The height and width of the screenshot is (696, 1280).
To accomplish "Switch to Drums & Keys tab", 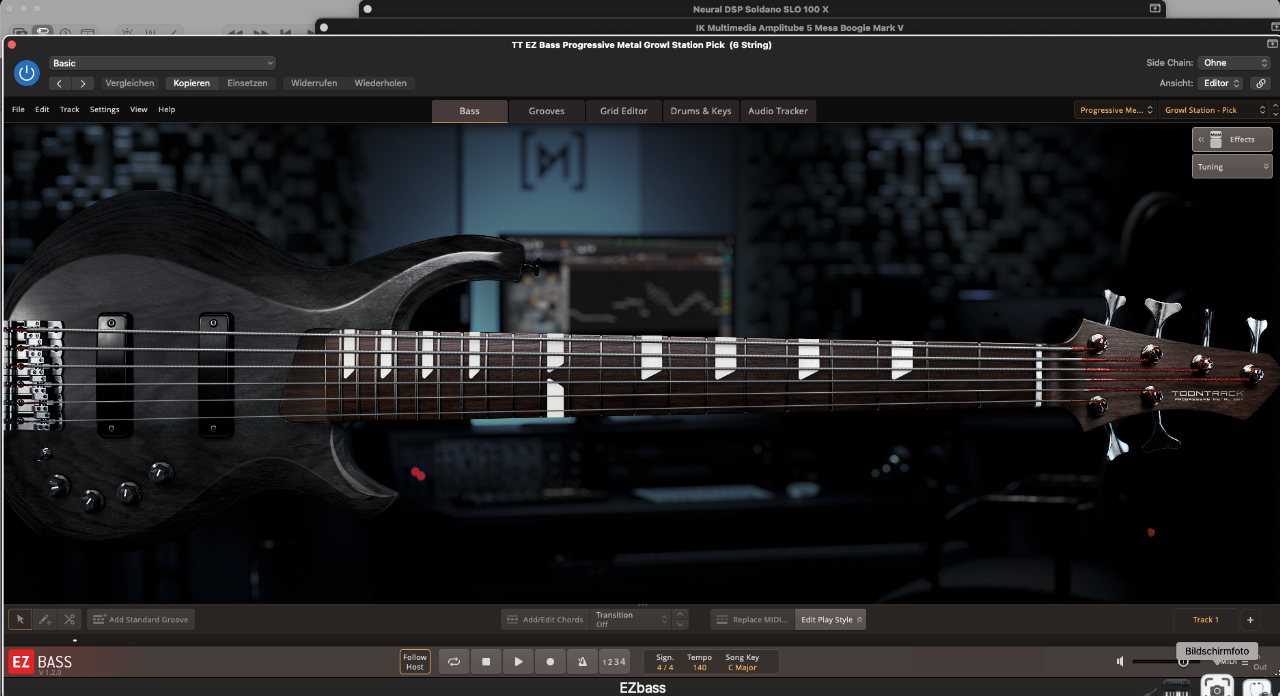I will (x=701, y=111).
